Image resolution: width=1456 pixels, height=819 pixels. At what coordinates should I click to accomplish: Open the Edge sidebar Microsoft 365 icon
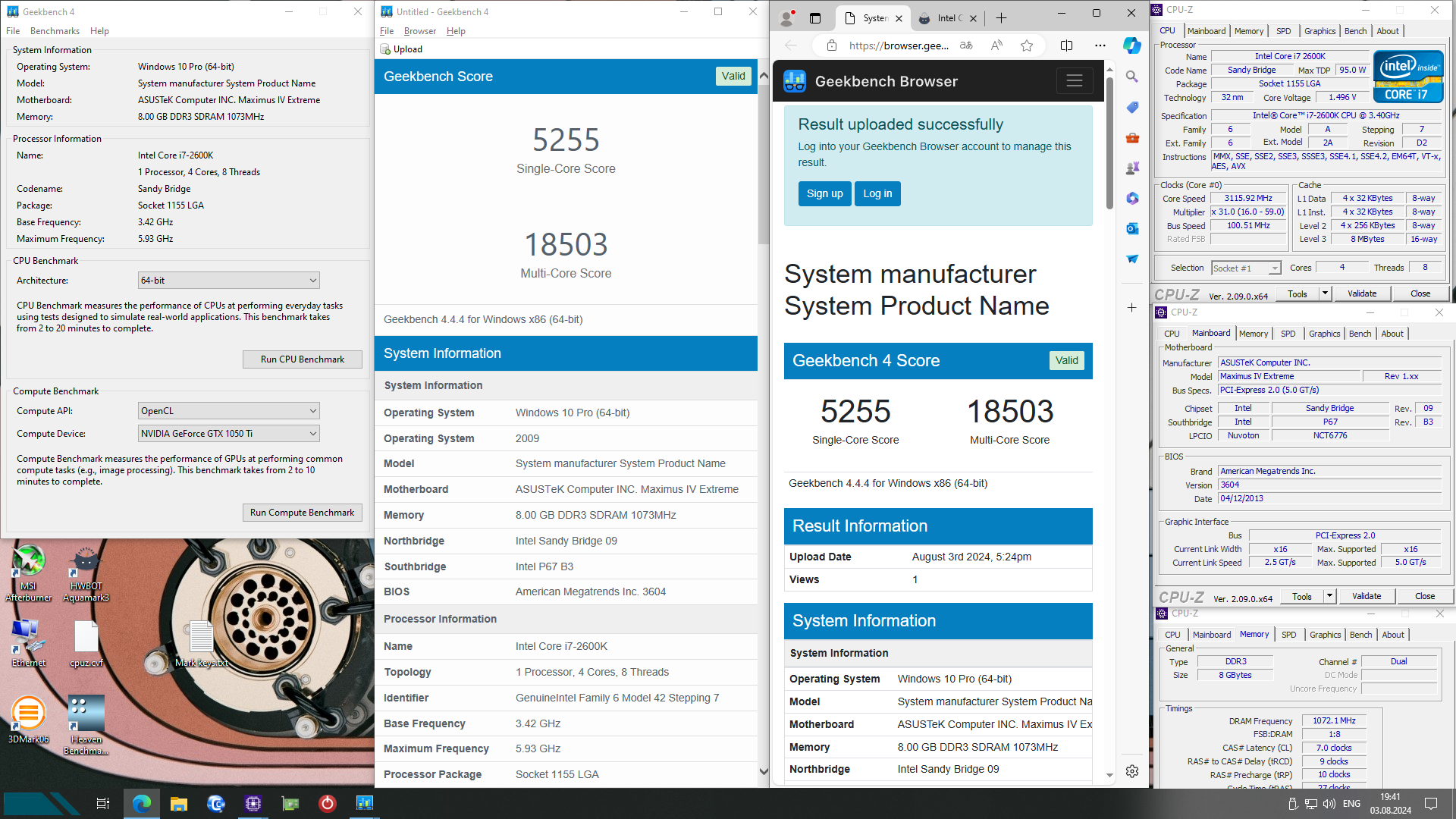(1132, 198)
